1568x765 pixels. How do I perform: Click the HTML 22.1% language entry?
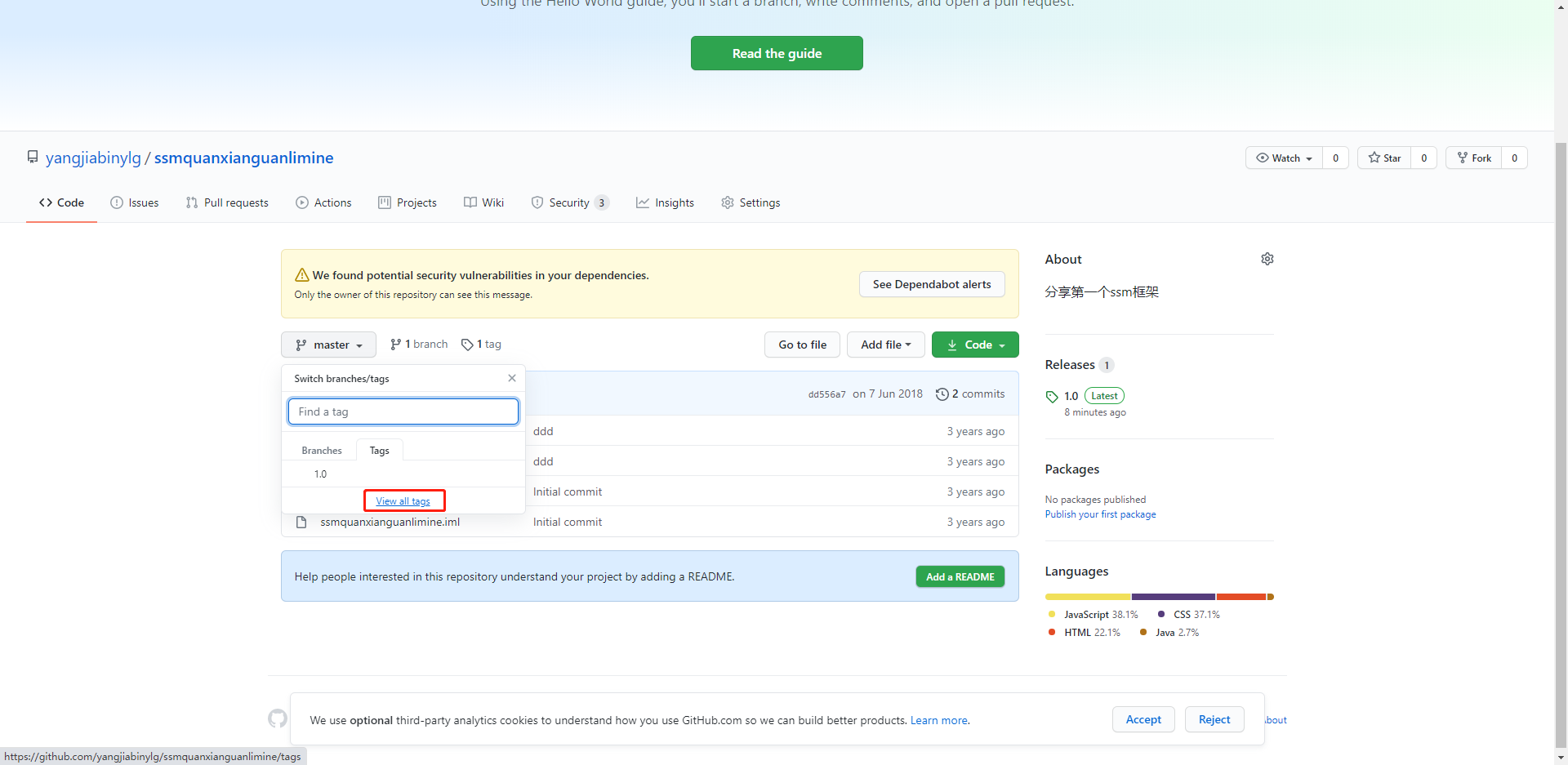(1084, 633)
